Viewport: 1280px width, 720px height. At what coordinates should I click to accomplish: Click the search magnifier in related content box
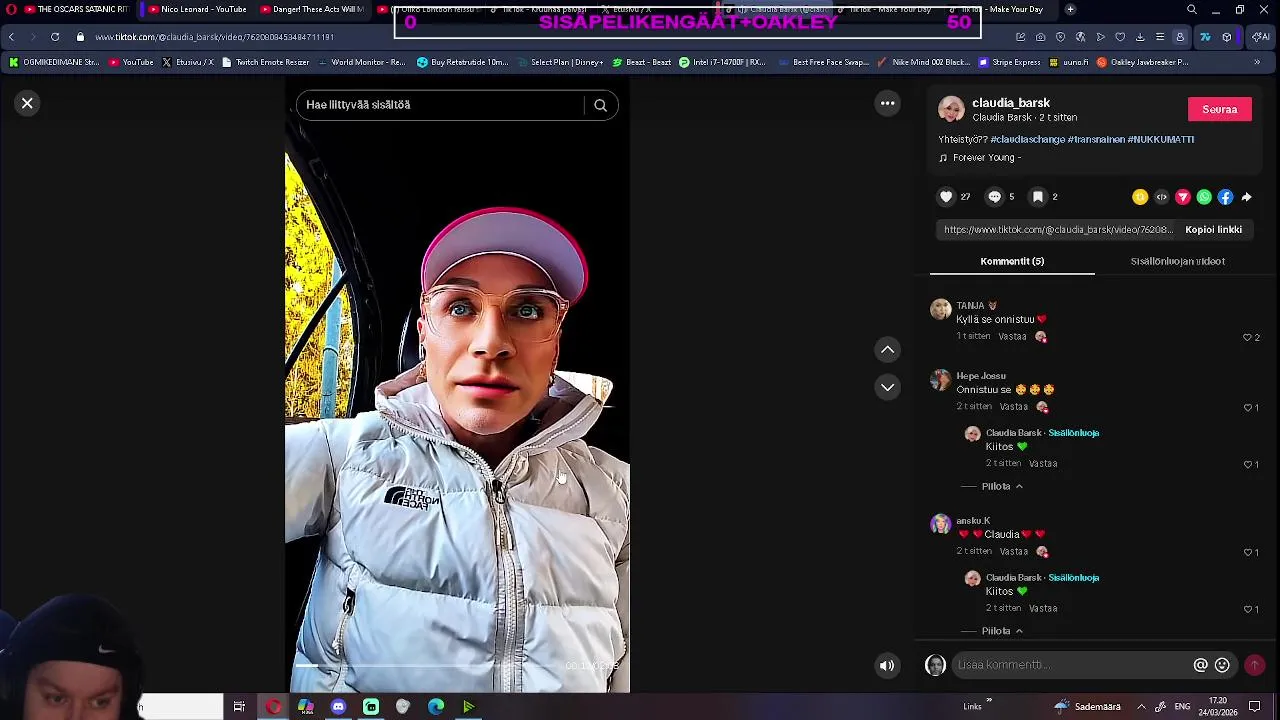(600, 105)
